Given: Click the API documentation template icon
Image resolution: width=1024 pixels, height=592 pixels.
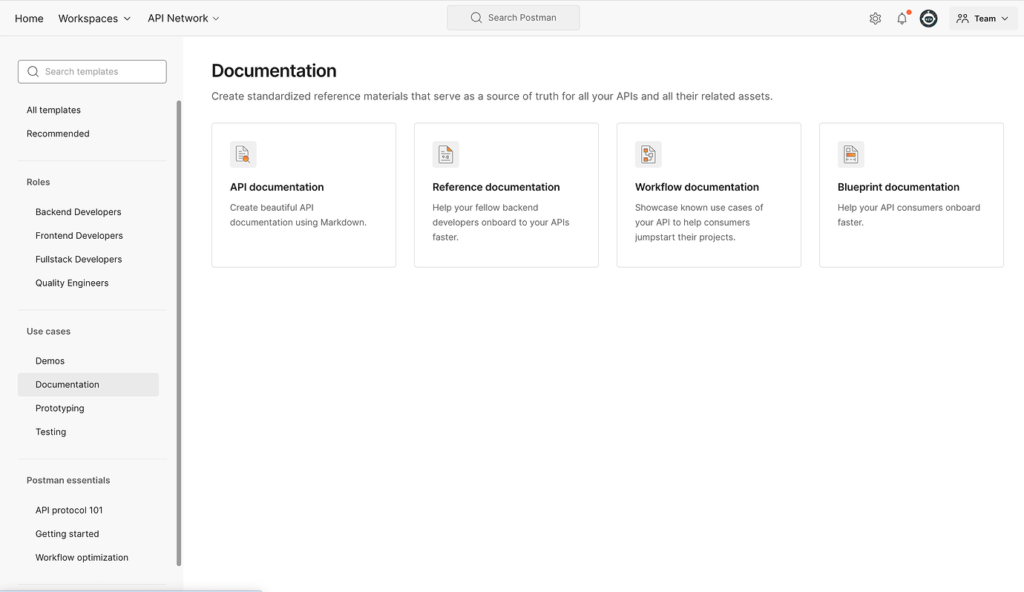Looking at the screenshot, I should (243, 154).
